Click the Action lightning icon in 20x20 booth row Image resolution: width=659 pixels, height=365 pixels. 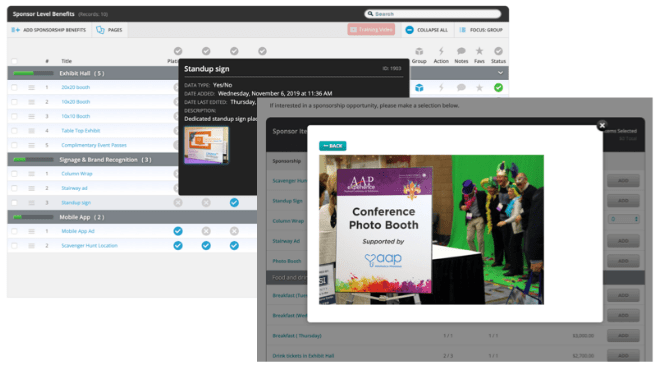click(x=441, y=87)
